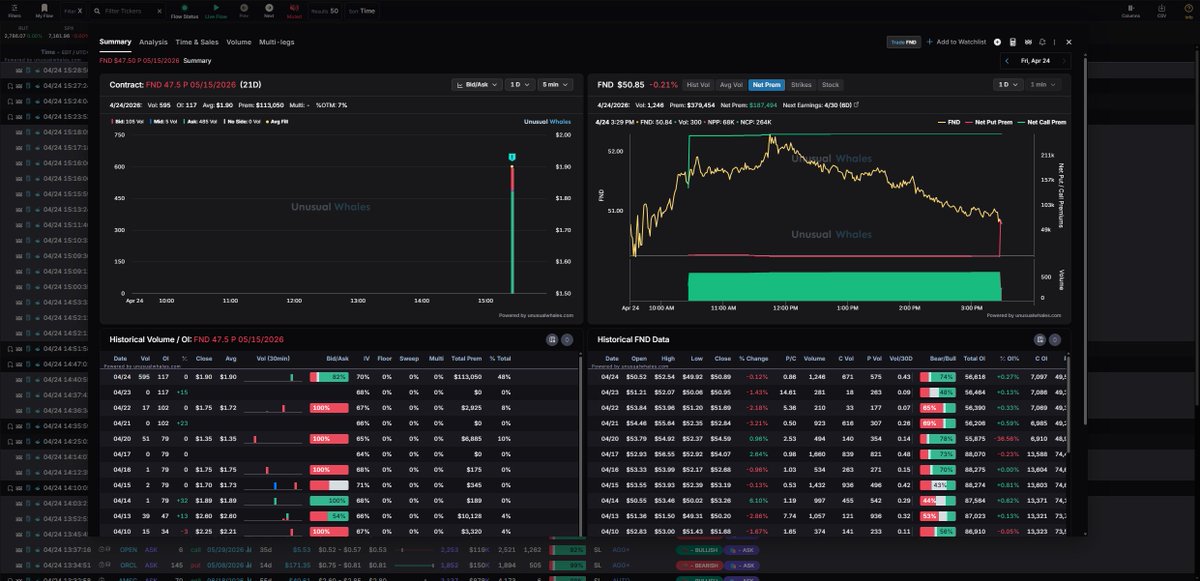Go to Next flow page
The image size is (1200, 581).
269,11
